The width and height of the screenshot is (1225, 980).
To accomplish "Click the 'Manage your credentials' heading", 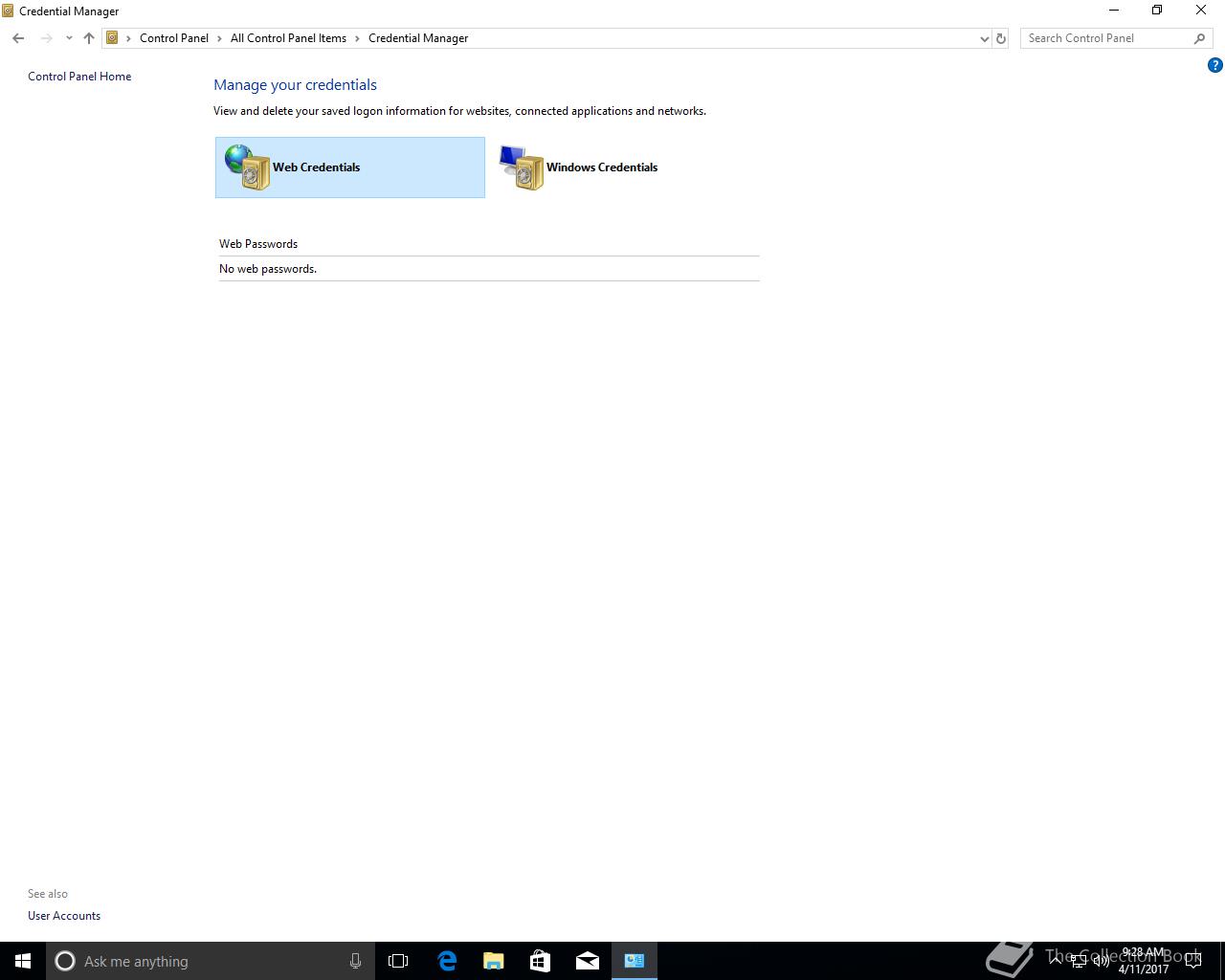I will point(295,85).
